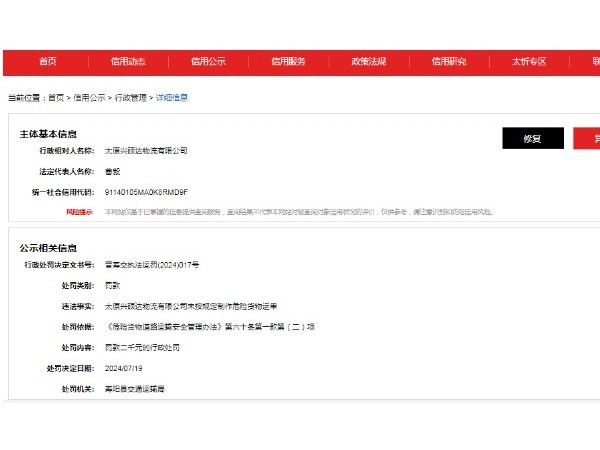Click the 政策法规 navigation item
Screen dimensions: 600x450
(368, 62)
